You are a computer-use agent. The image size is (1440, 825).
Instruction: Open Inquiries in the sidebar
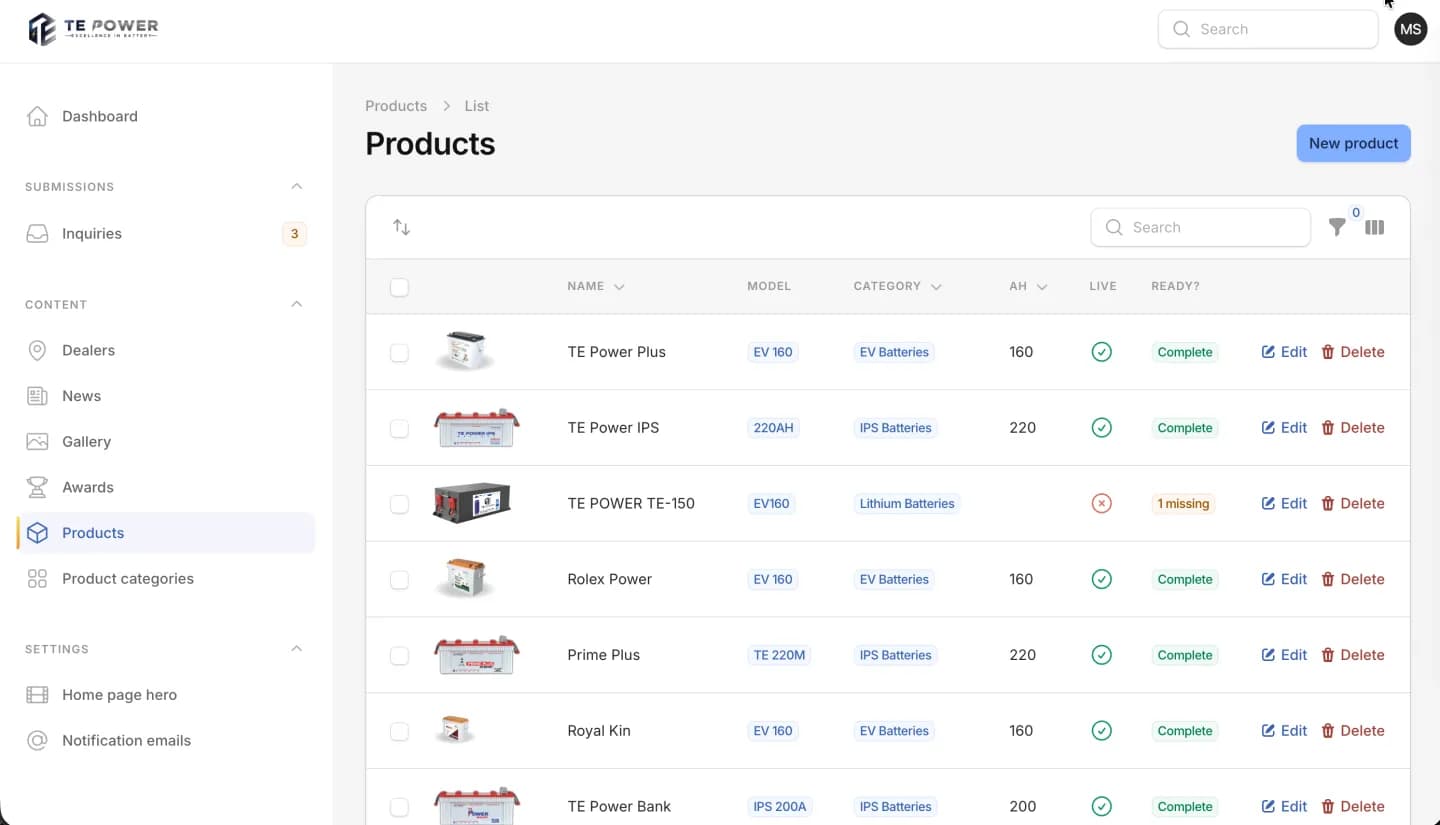(x=166, y=234)
